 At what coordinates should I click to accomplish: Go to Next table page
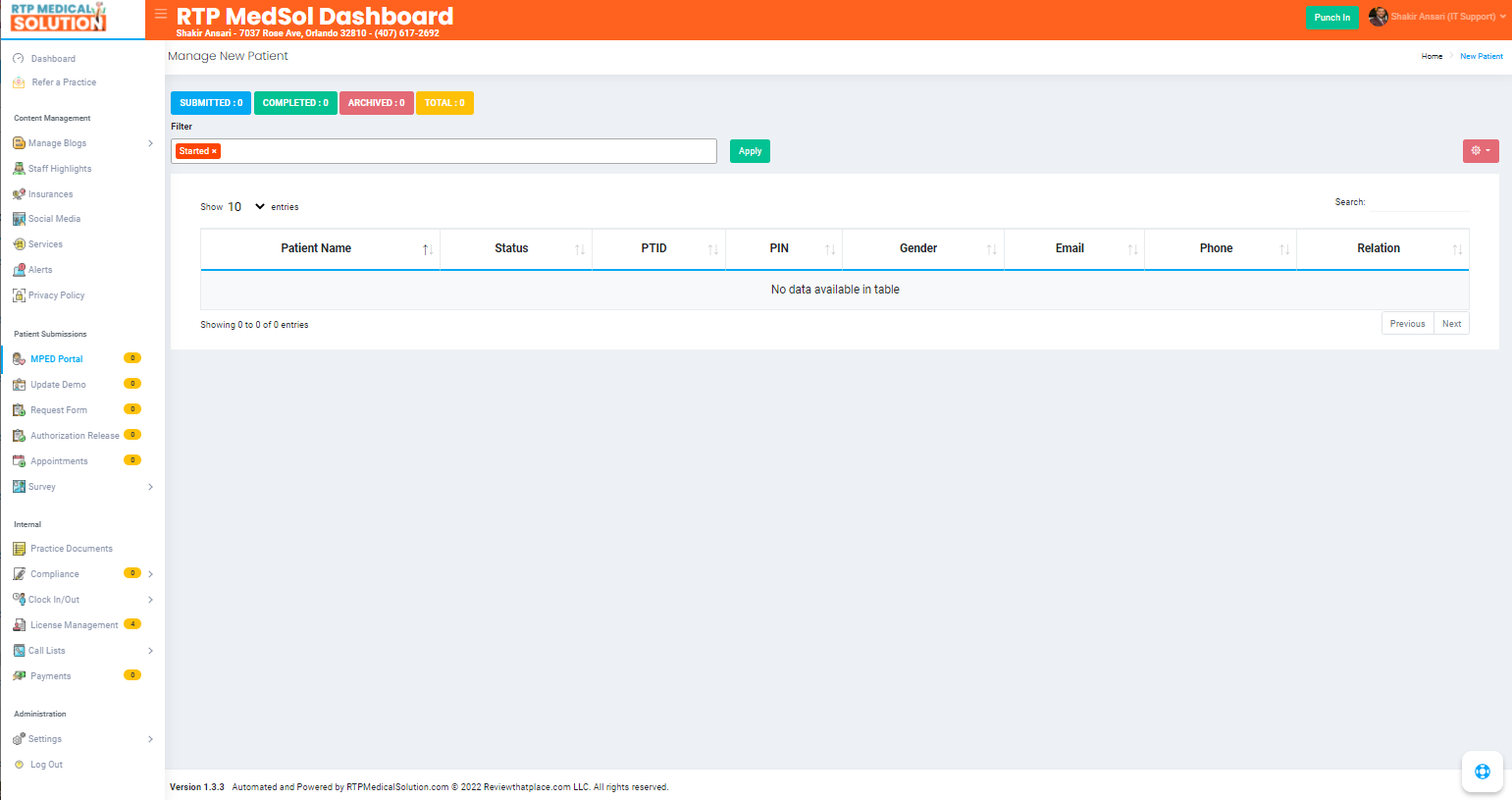[x=1451, y=324]
